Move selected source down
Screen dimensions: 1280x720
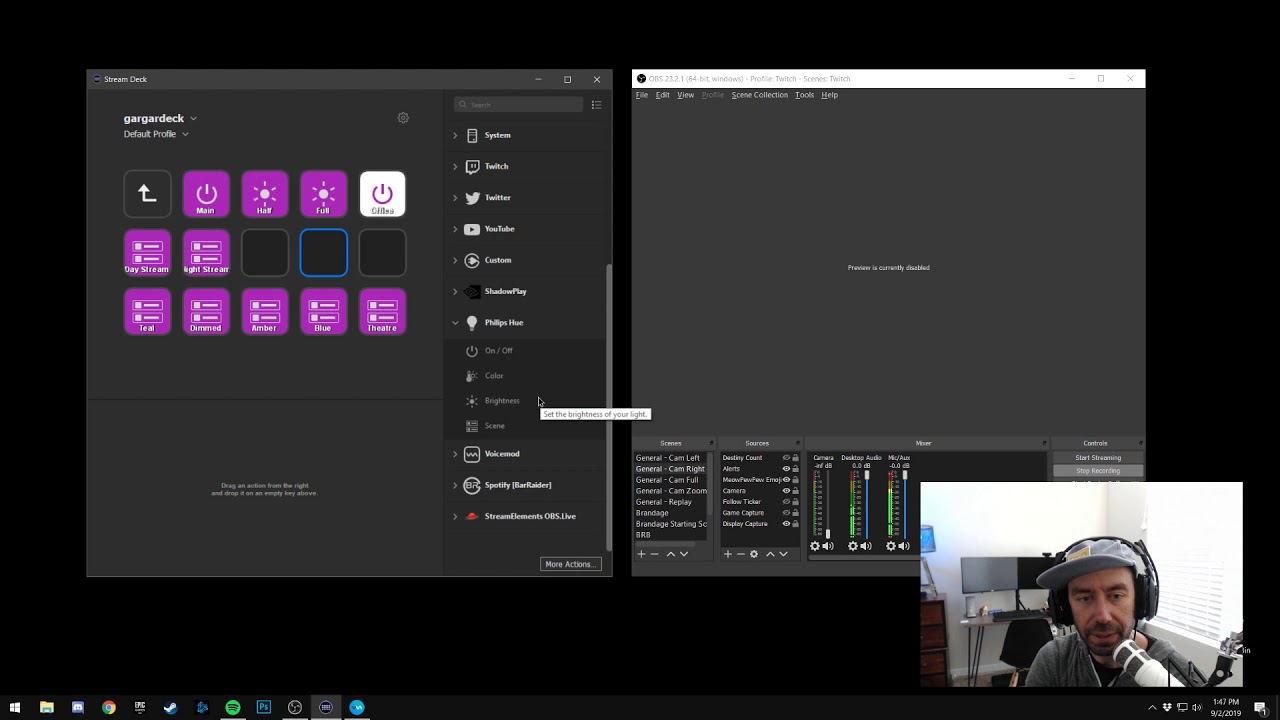point(783,554)
